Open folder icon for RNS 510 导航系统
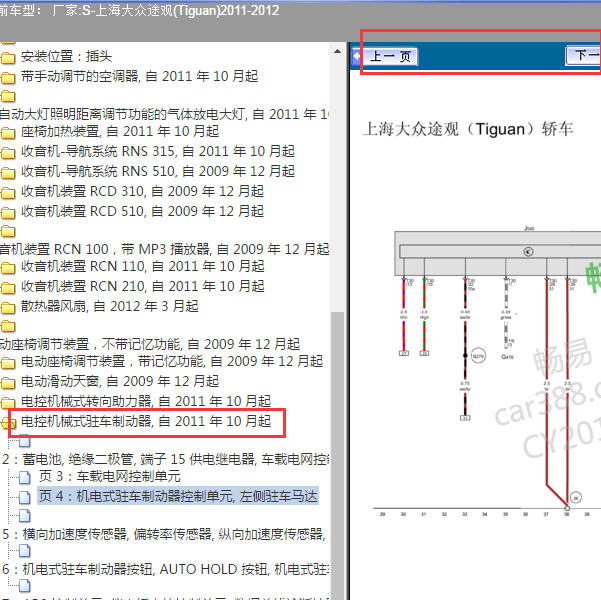601x600 pixels. 8,173
